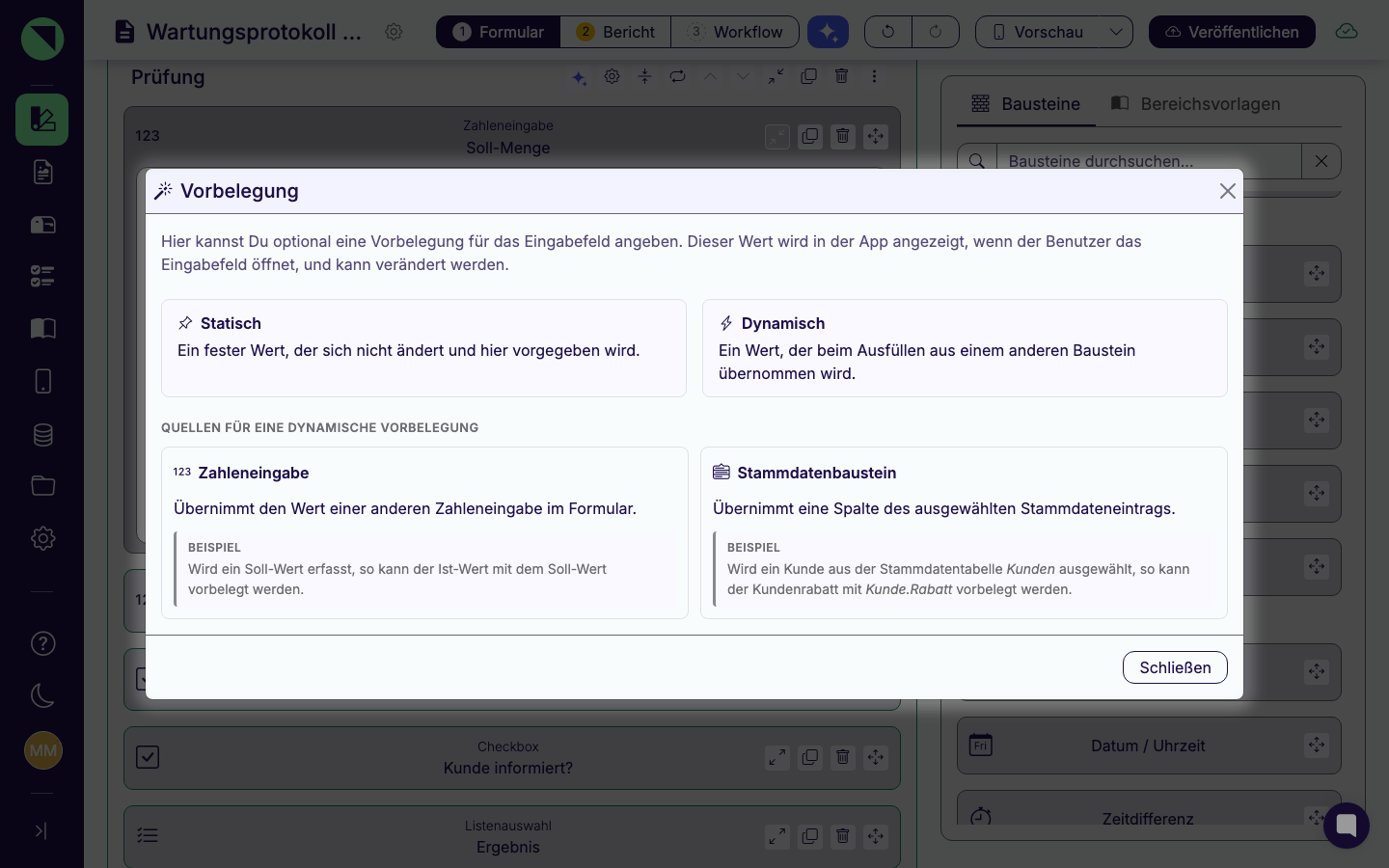Open the checklist sidebar icon
The height and width of the screenshot is (868, 1389).
tap(42, 277)
